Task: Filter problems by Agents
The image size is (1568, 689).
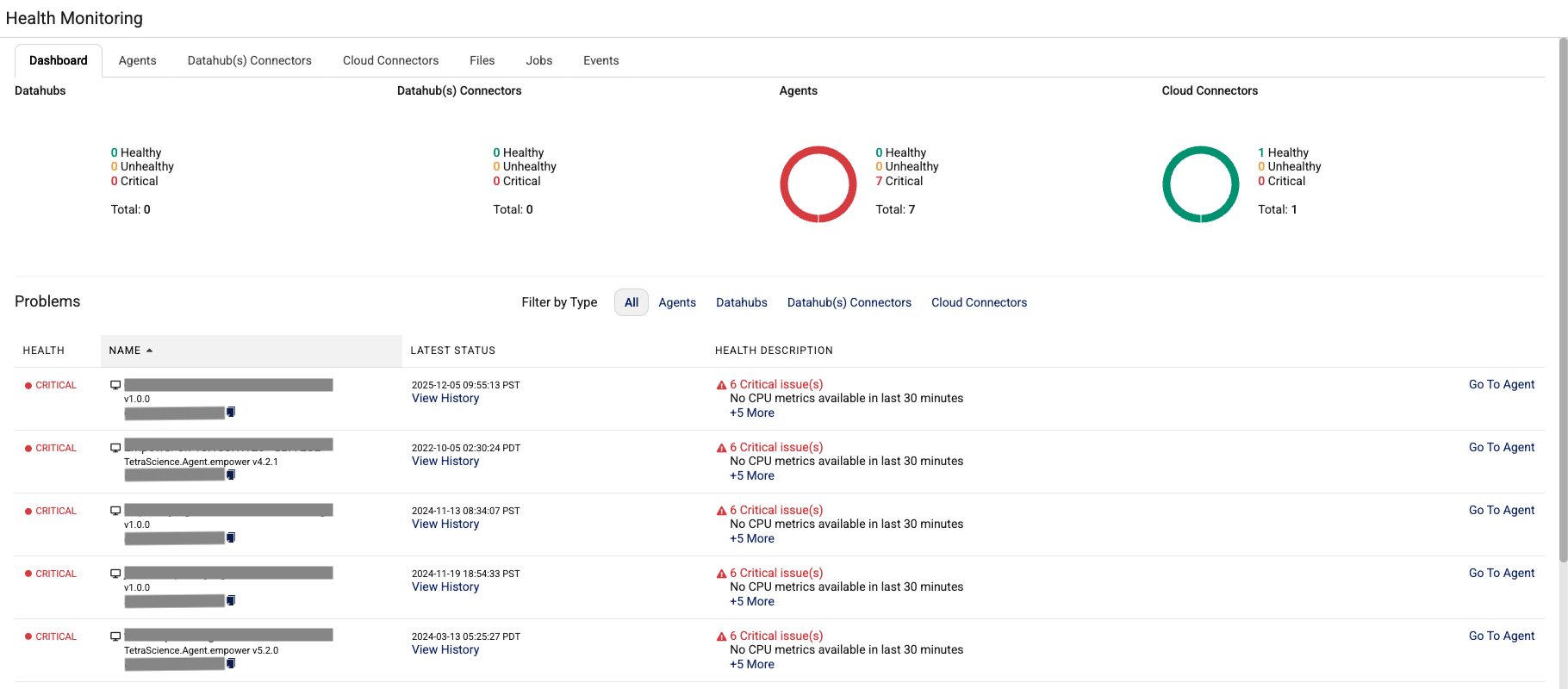Action: point(677,302)
